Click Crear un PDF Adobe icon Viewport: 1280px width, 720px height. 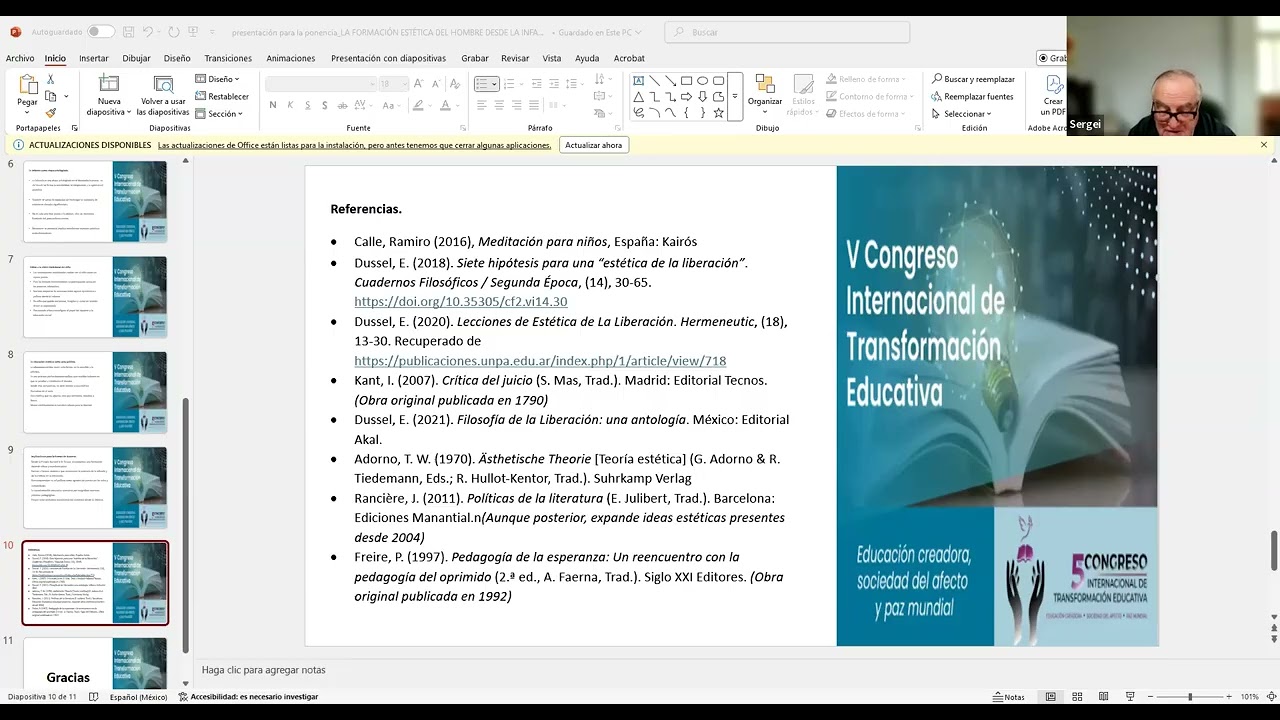coord(1053,95)
